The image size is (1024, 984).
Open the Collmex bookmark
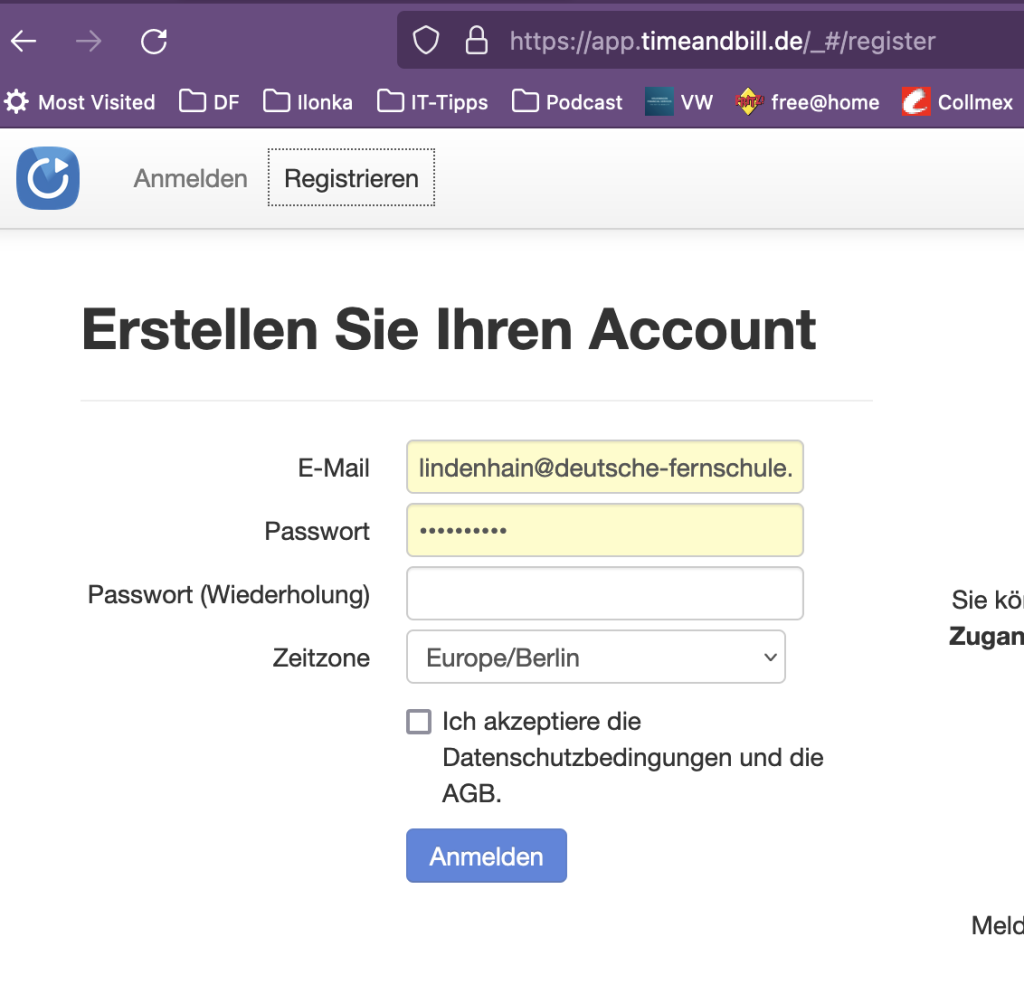click(957, 102)
